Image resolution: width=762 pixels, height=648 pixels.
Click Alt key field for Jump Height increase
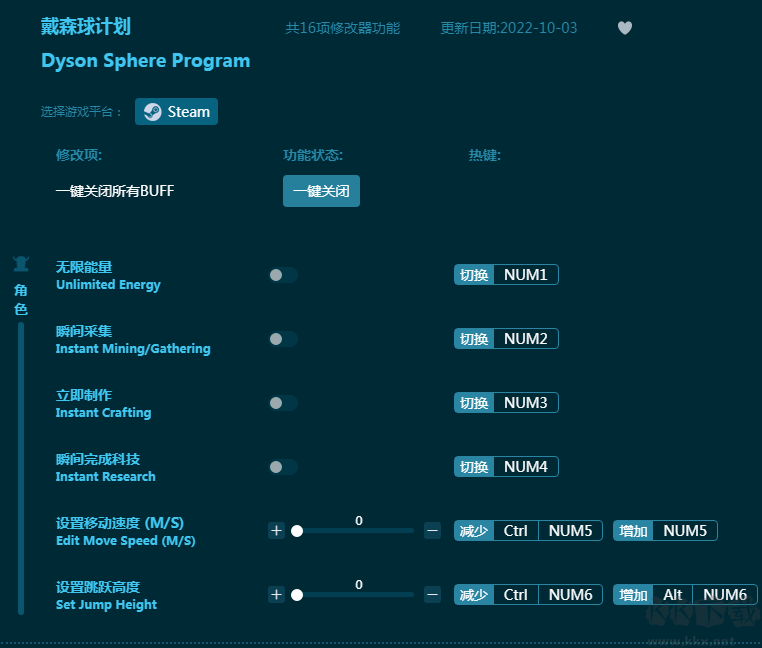pyautogui.click(x=673, y=595)
